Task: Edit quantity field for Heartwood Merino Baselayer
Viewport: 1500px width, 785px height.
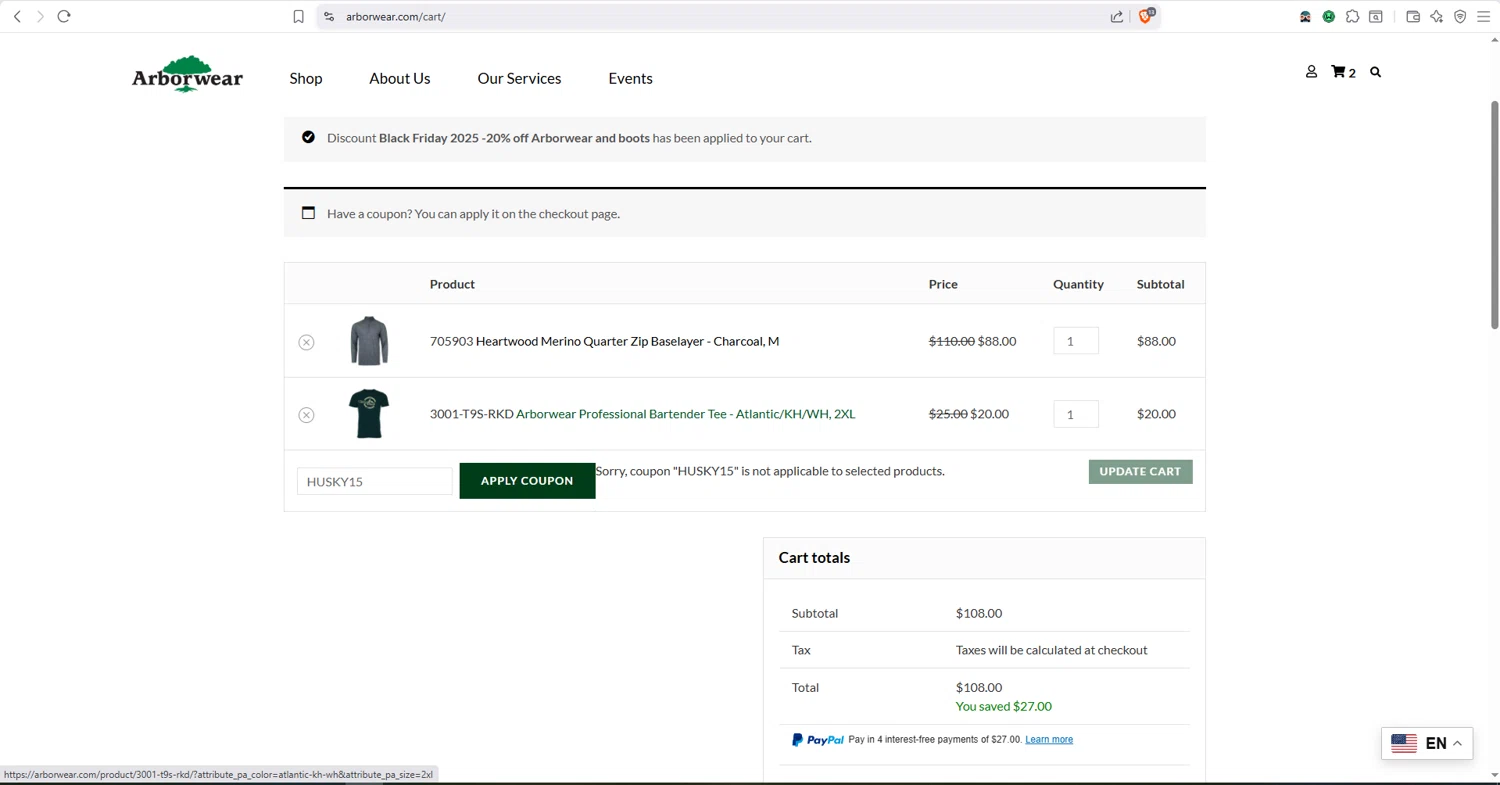Action: click(1076, 341)
